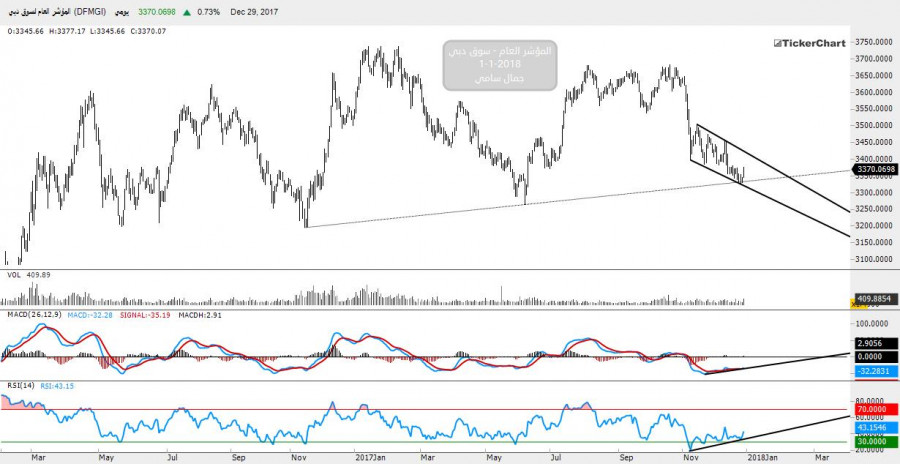This screenshot has height=464, width=900.
Task: Select the MACD(26,12,9) indicator label
Action: [36, 315]
